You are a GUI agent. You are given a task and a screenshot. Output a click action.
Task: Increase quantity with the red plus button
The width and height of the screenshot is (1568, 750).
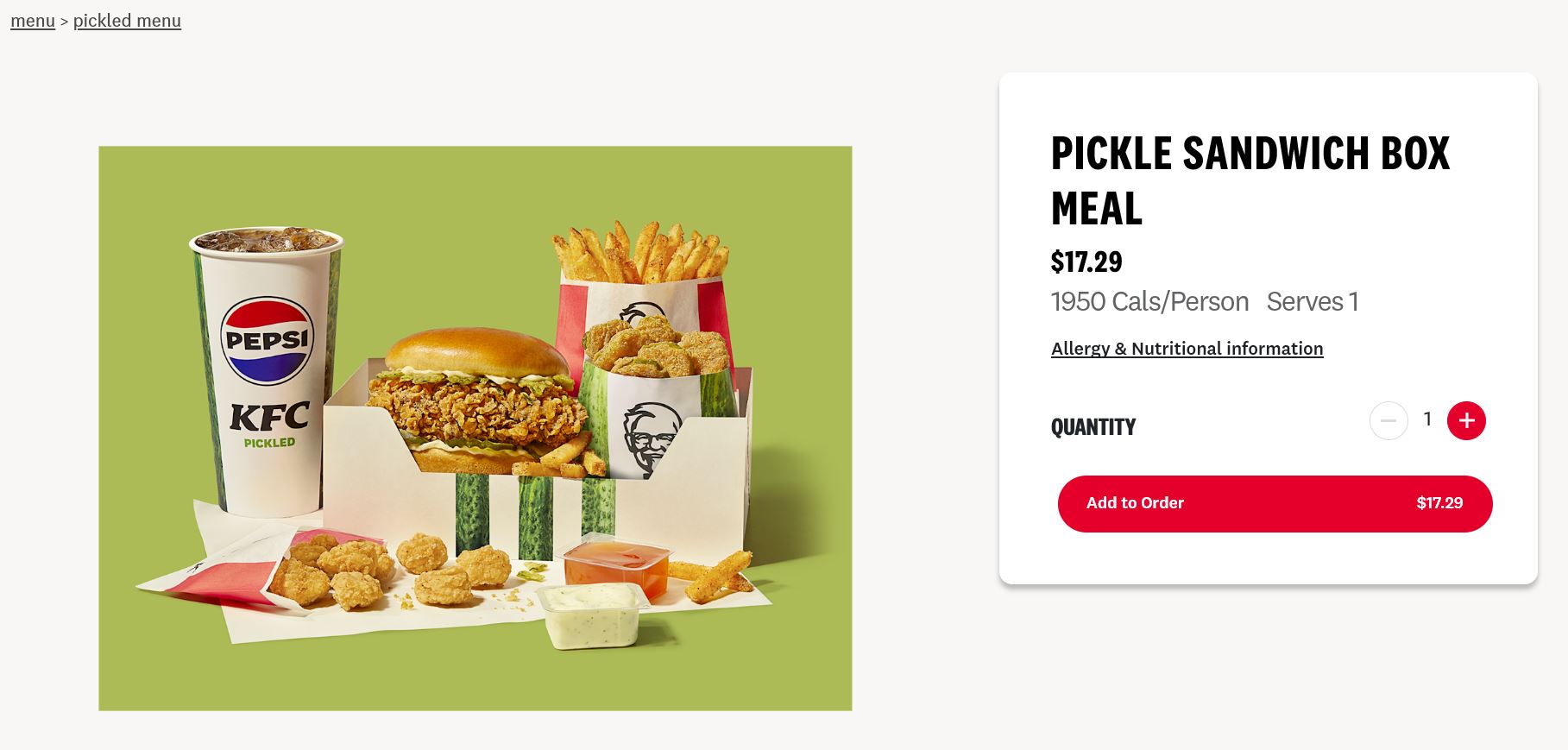(x=1466, y=421)
